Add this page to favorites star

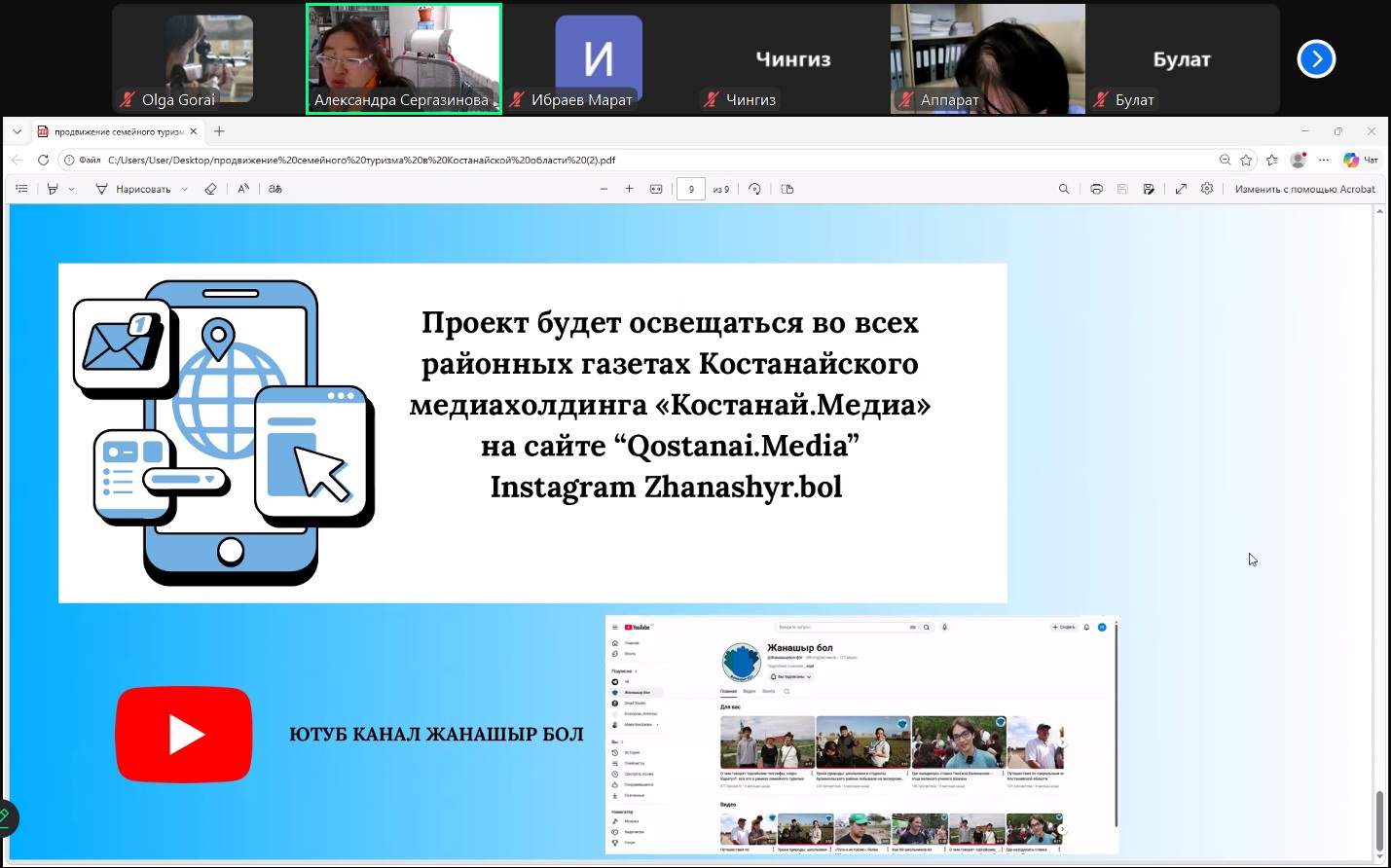coord(1246,160)
